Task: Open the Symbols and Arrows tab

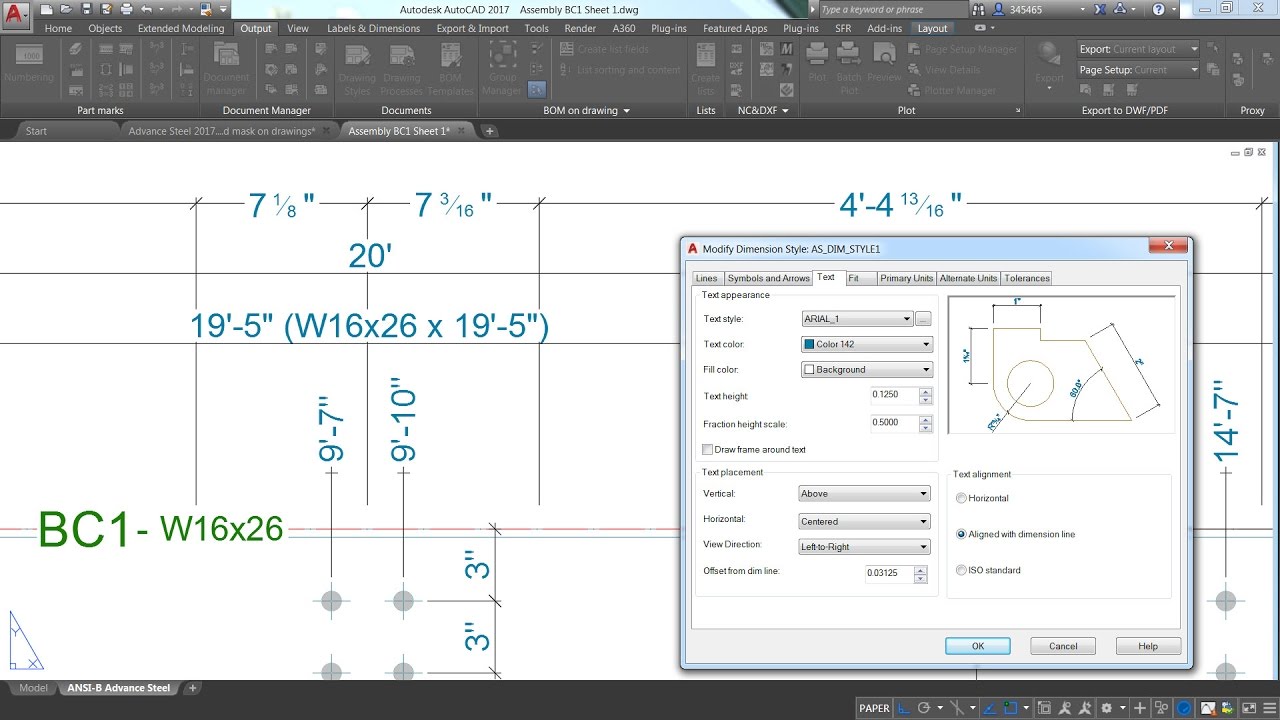Action: tap(768, 278)
